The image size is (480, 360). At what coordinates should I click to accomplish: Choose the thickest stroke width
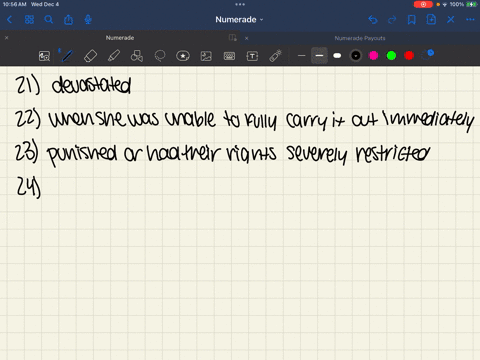[x=337, y=56]
